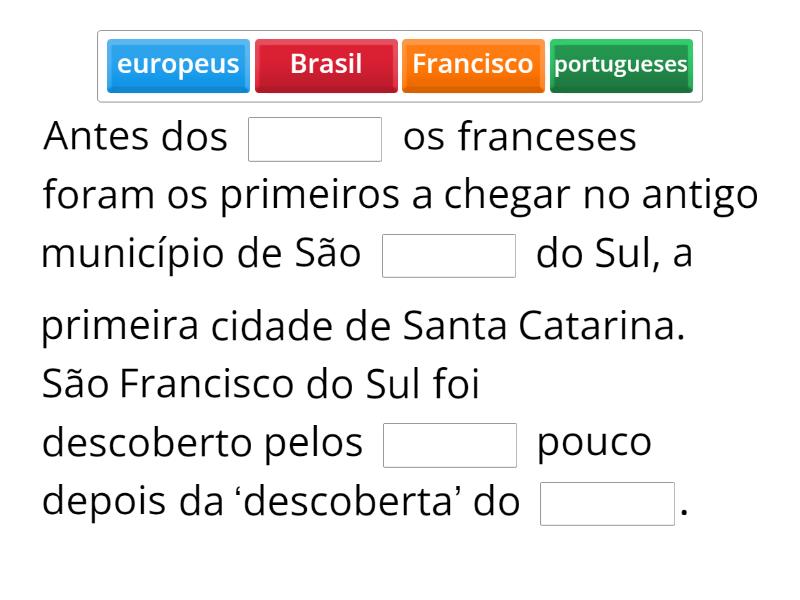The image size is (800, 600).
Task: Click the line starting "foram os primeiros"
Action: click(400, 196)
